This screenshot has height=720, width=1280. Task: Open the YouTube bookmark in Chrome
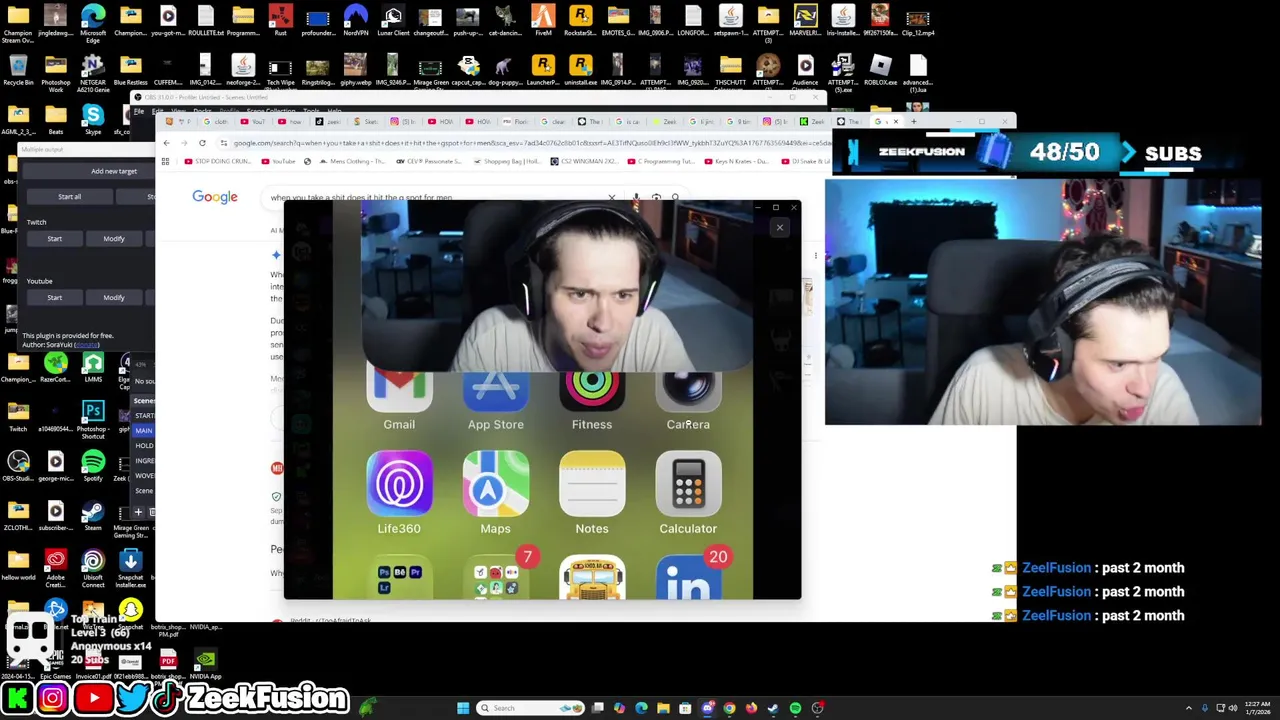tap(278, 161)
